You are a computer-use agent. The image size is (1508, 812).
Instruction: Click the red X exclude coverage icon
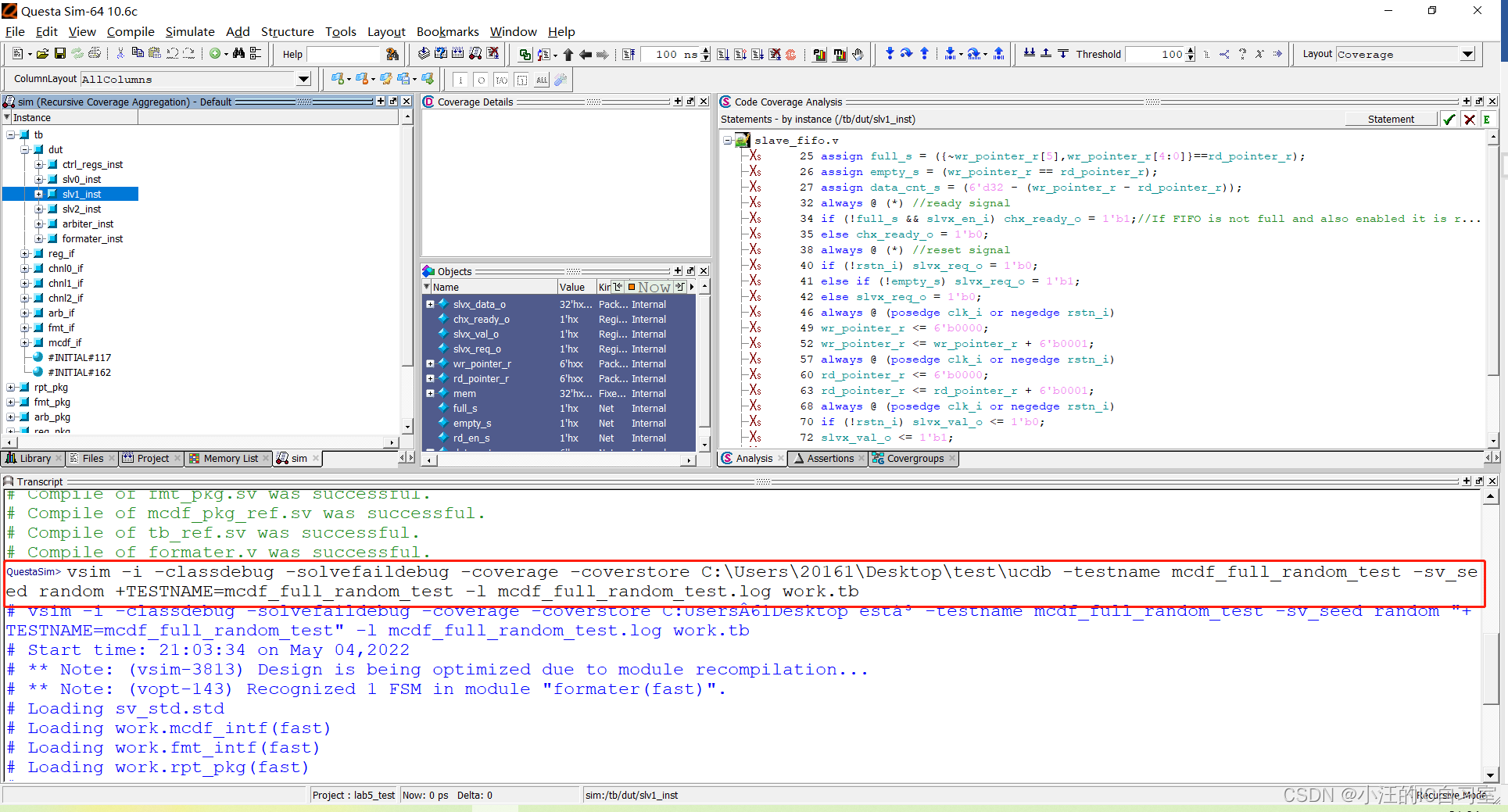click(x=1470, y=119)
